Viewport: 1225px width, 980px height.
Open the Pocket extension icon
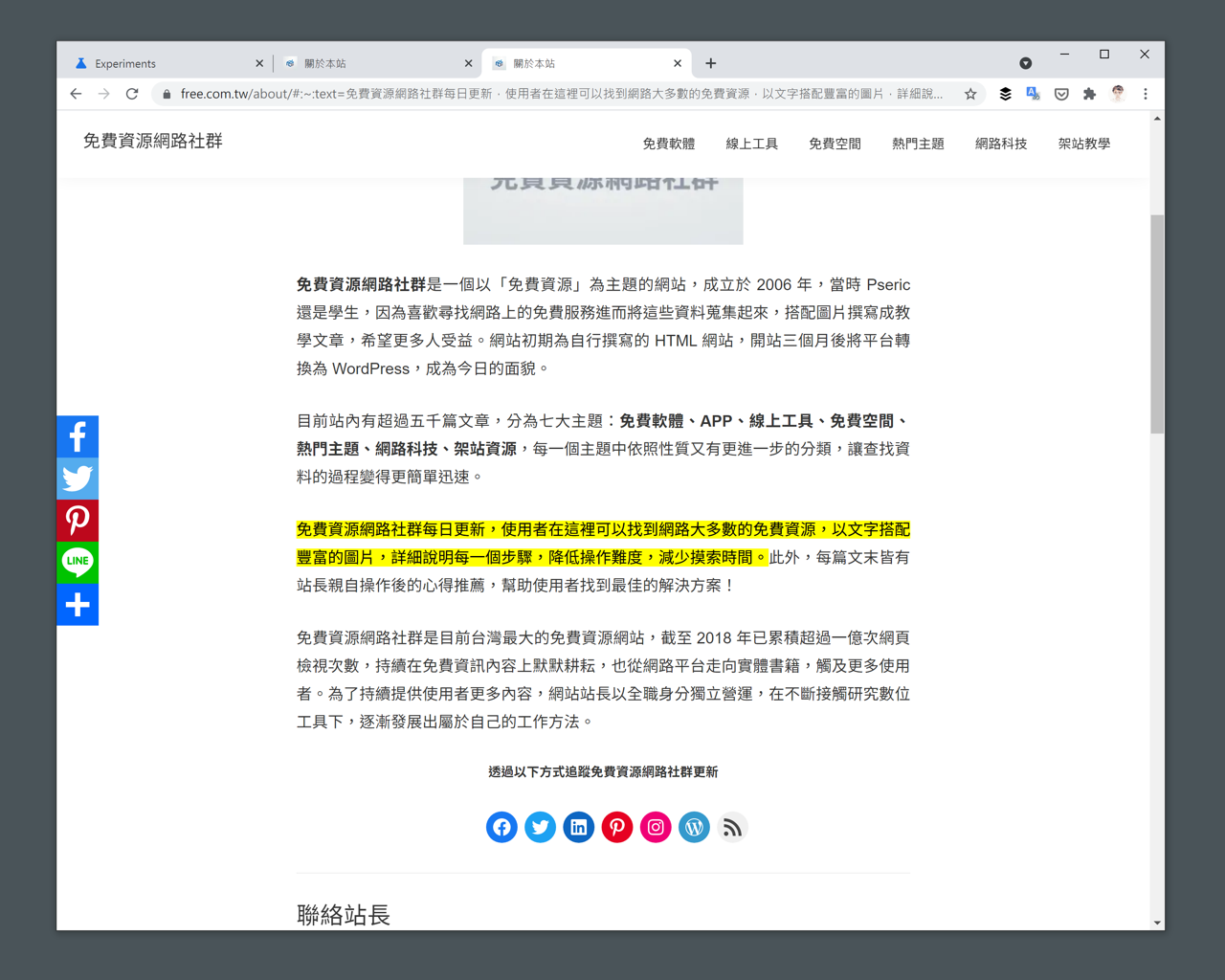pos(1061,94)
